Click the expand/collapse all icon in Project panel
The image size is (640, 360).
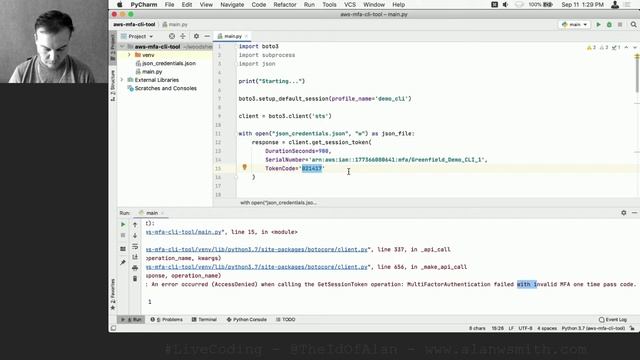pyautogui.click(x=183, y=36)
